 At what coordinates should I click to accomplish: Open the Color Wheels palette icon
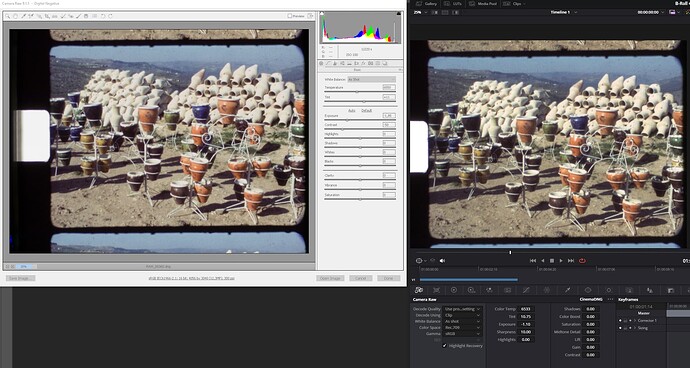[x=454, y=290]
